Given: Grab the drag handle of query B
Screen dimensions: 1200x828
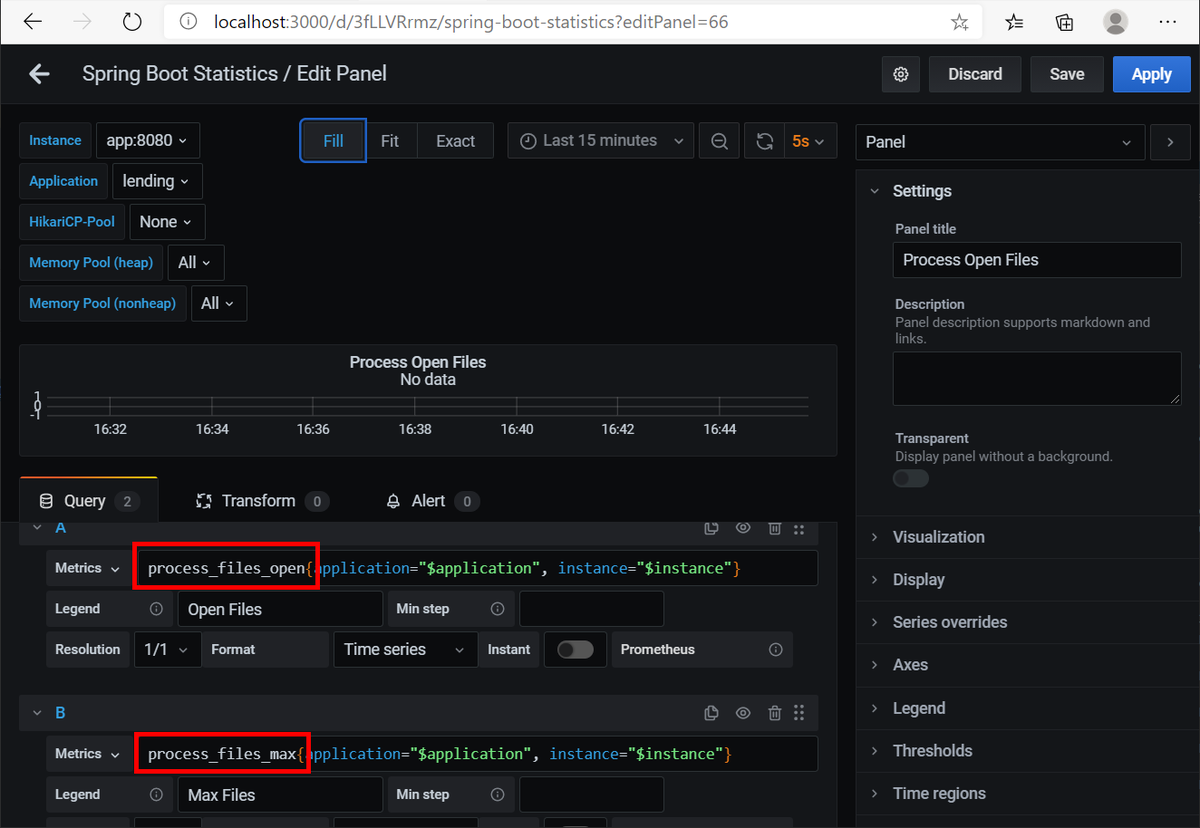Looking at the screenshot, I should pyautogui.click(x=799, y=713).
